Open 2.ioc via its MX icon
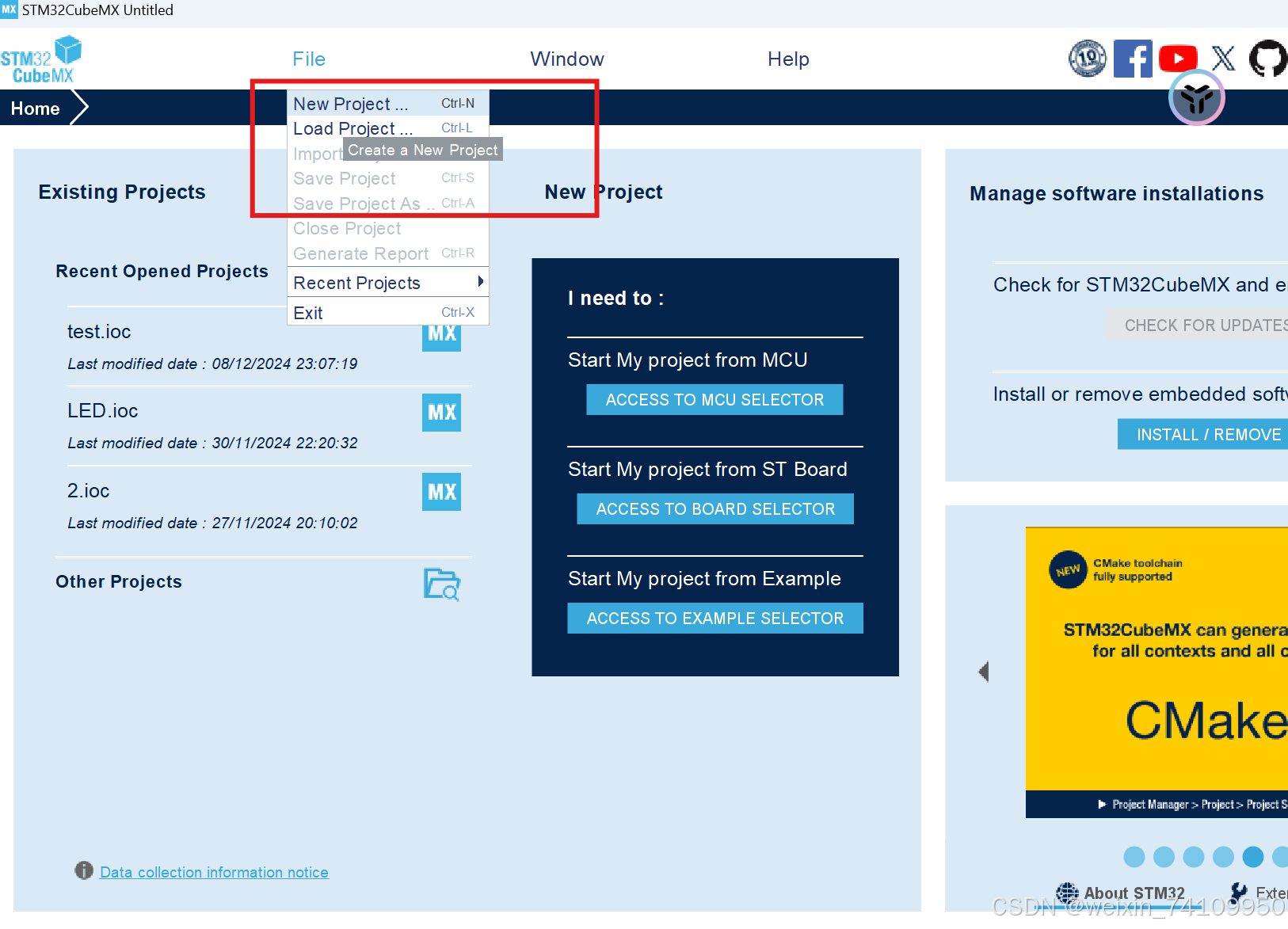Viewport: 1288px width, 929px height. 441,492
